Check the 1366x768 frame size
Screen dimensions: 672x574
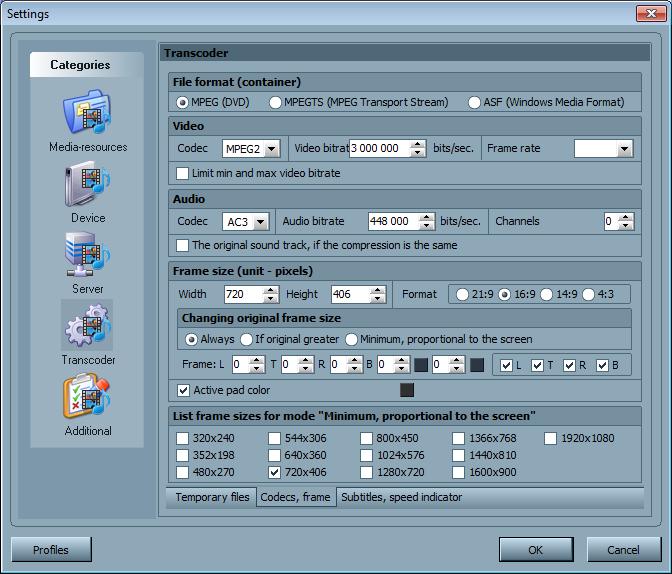459,438
